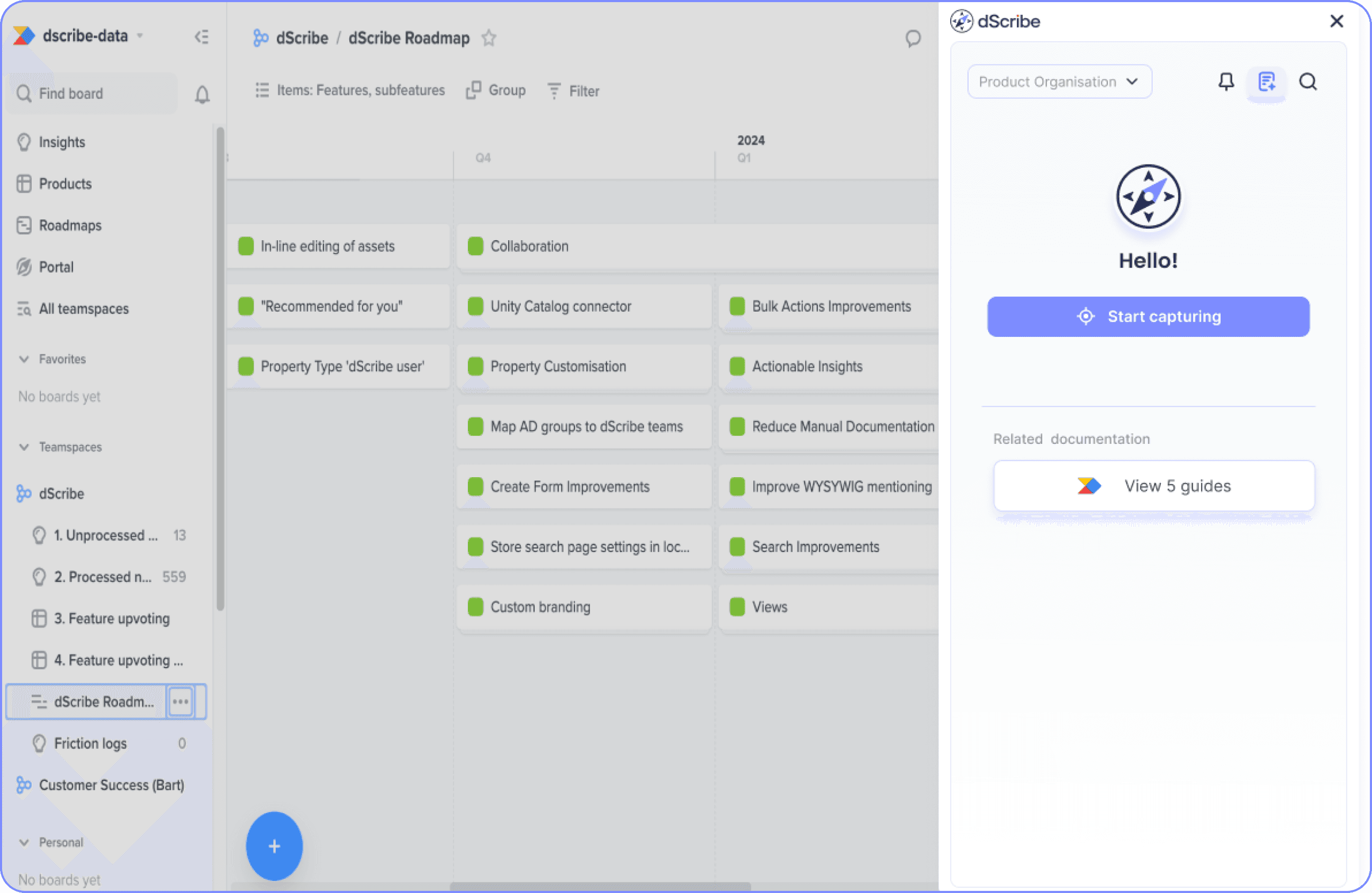Click the Find board search field
This screenshot has height=893, width=1372.
click(x=95, y=93)
